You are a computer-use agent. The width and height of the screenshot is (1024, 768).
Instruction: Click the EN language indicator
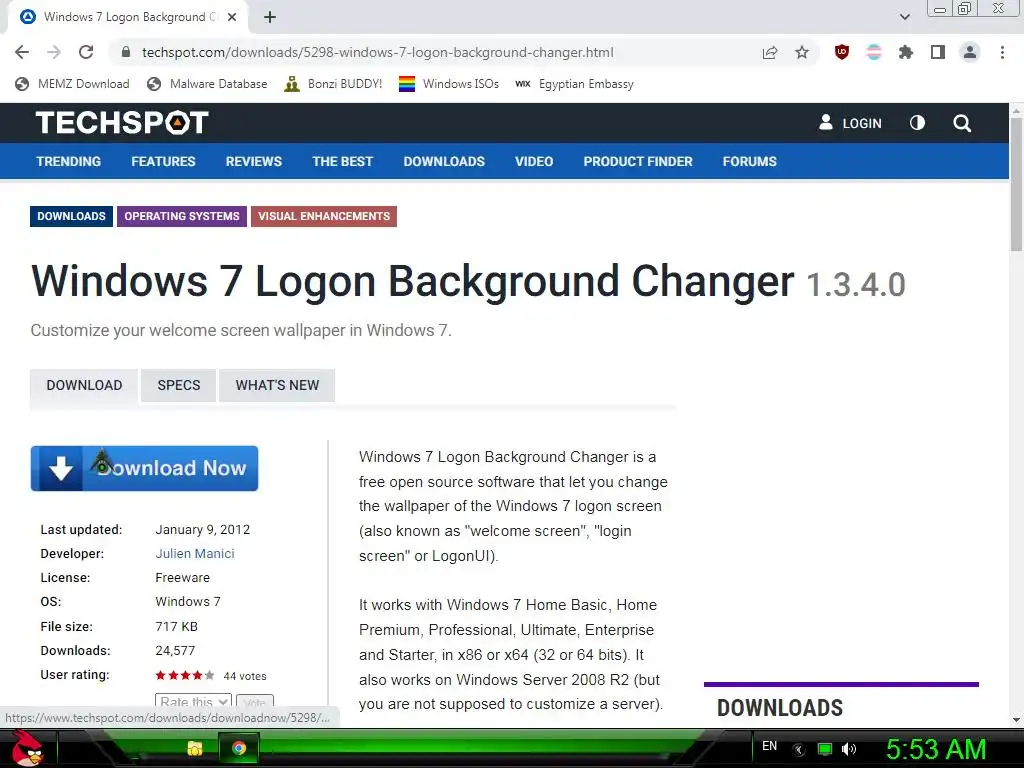coord(769,746)
